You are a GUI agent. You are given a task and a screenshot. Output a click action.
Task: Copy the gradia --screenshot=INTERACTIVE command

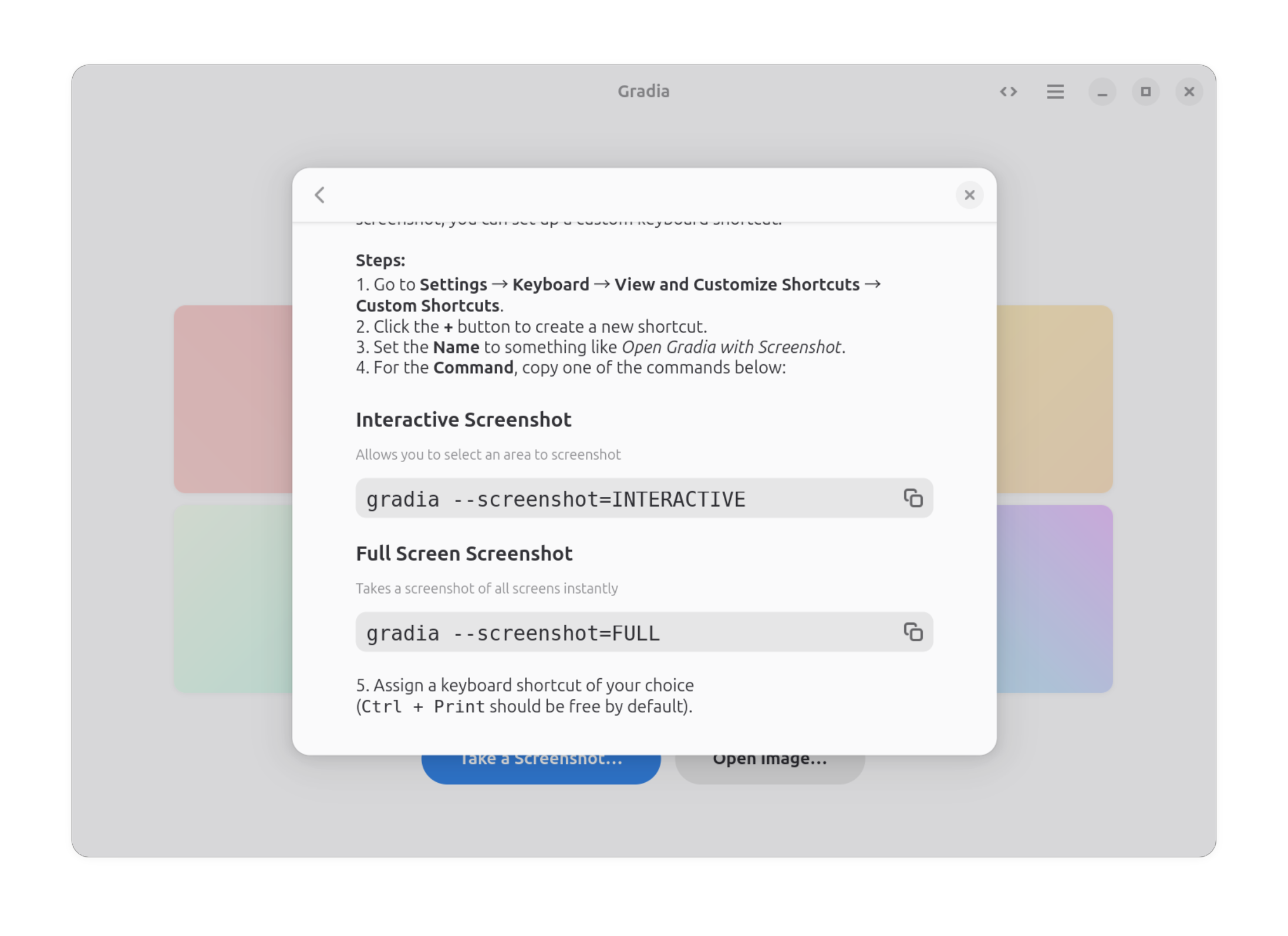pos(913,498)
